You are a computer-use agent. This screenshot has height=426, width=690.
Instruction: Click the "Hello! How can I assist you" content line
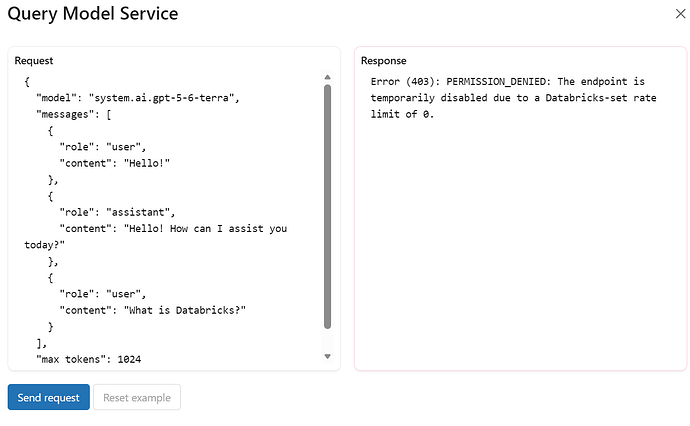(x=173, y=228)
